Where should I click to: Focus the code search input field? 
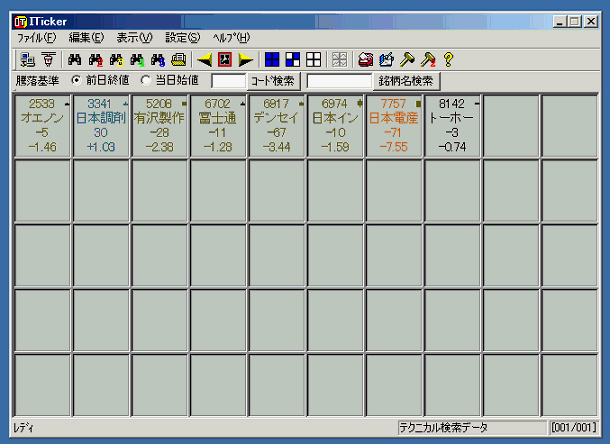(x=229, y=81)
